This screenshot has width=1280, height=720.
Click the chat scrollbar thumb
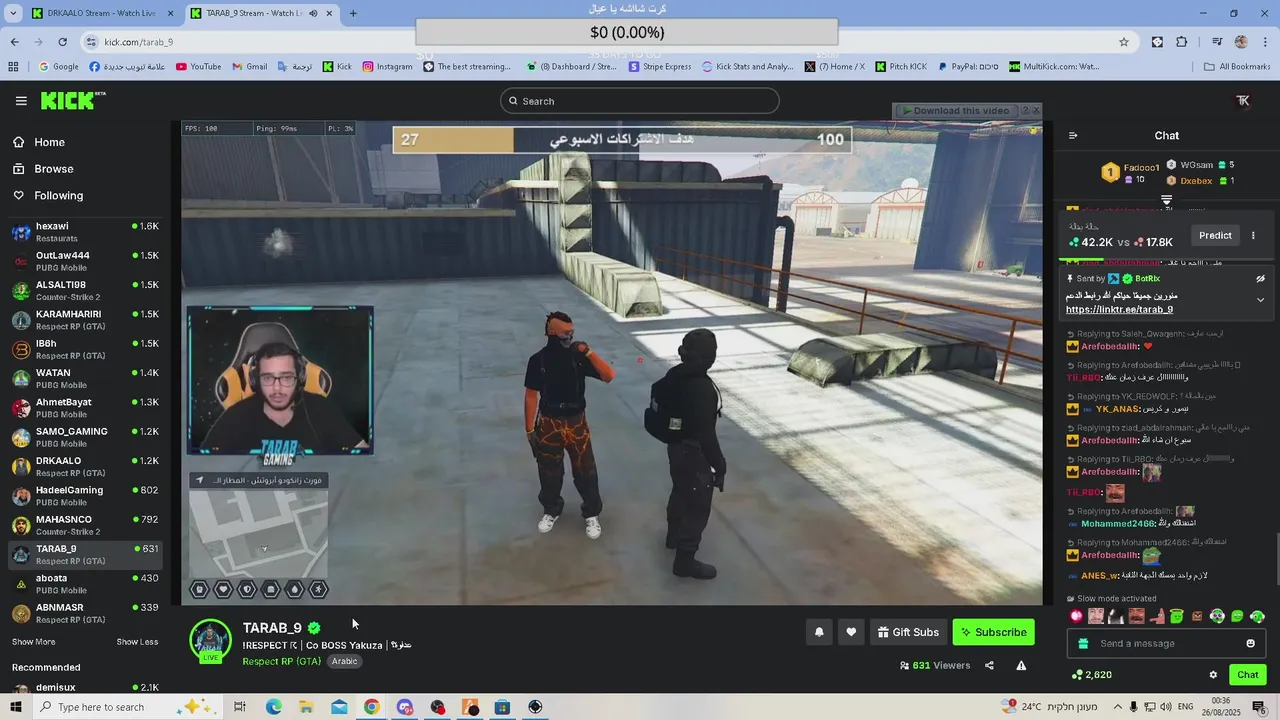[x=1276, y=560]
